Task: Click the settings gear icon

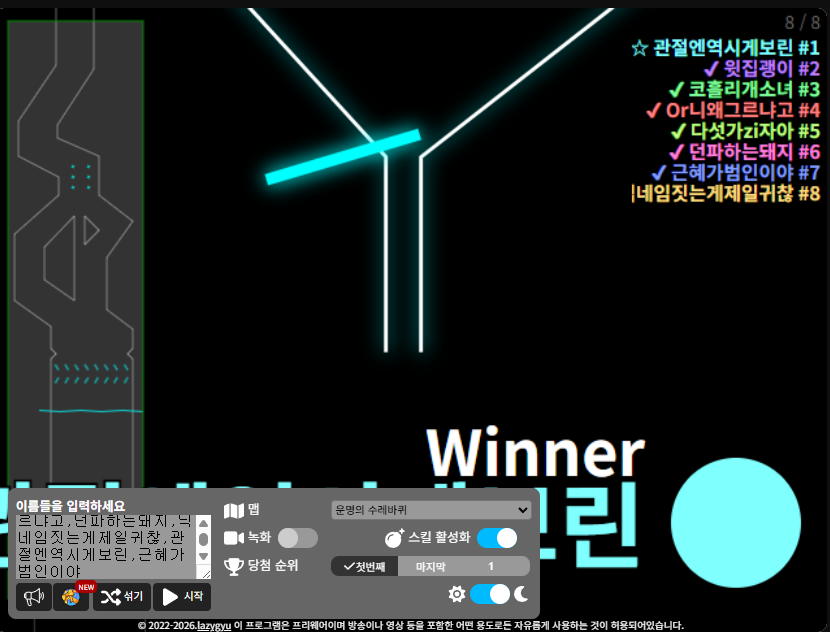Action: click(x=457, y=594)
